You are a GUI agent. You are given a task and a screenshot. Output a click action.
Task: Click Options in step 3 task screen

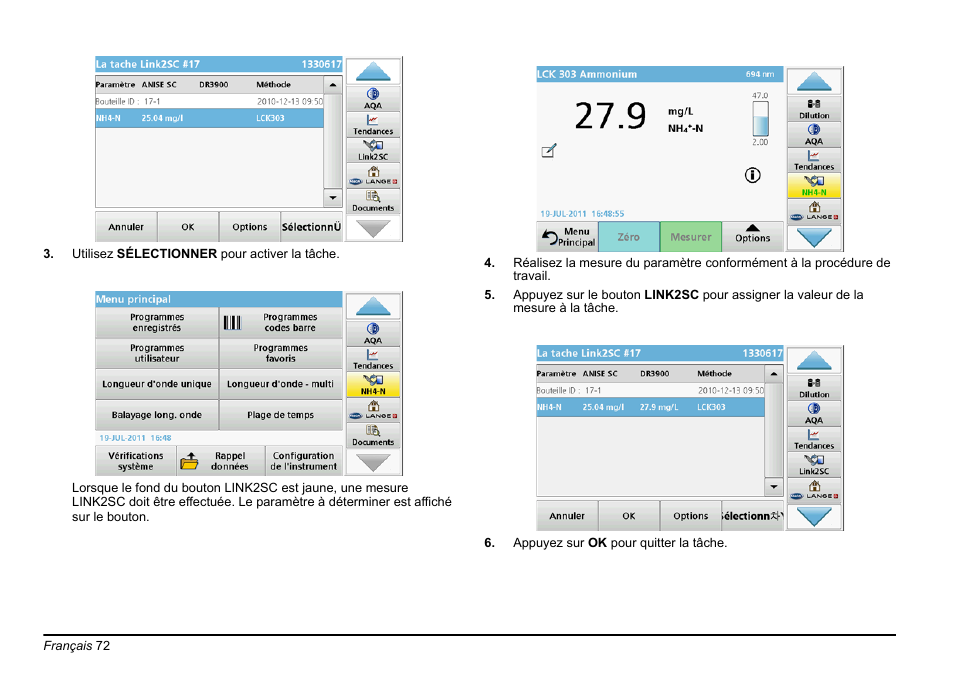tap(249, 227)
